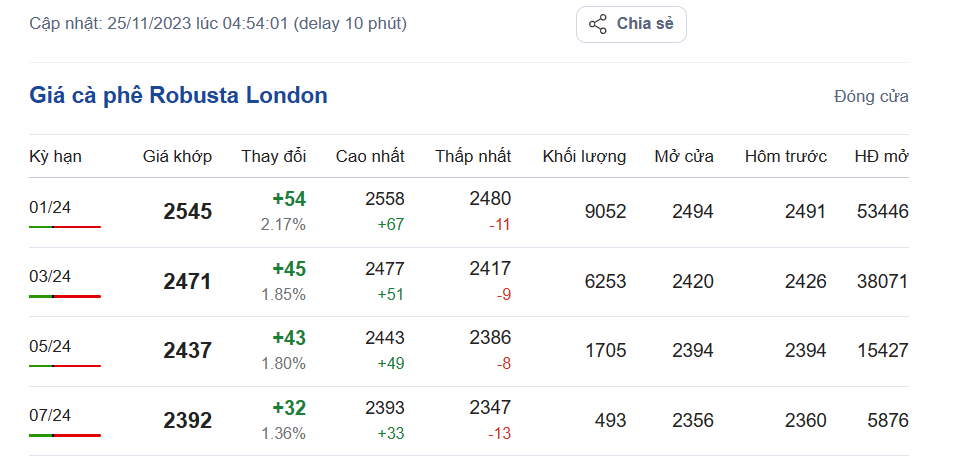Click the Hôm trước column header
The height and width of the screenshot is (476, 956).
coord(785,156)
